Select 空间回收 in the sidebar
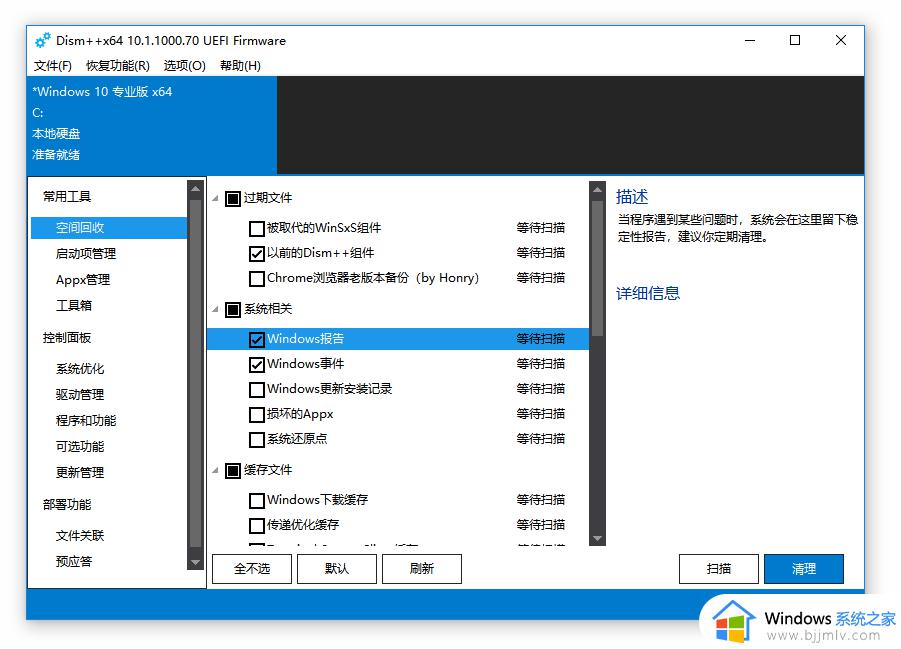This screenshot has height=649, width=901. (109, 228)
